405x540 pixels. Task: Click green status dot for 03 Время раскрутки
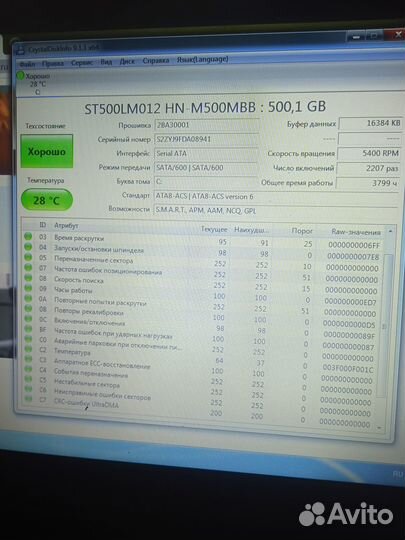pyautogui.click(x=28, y=236)
